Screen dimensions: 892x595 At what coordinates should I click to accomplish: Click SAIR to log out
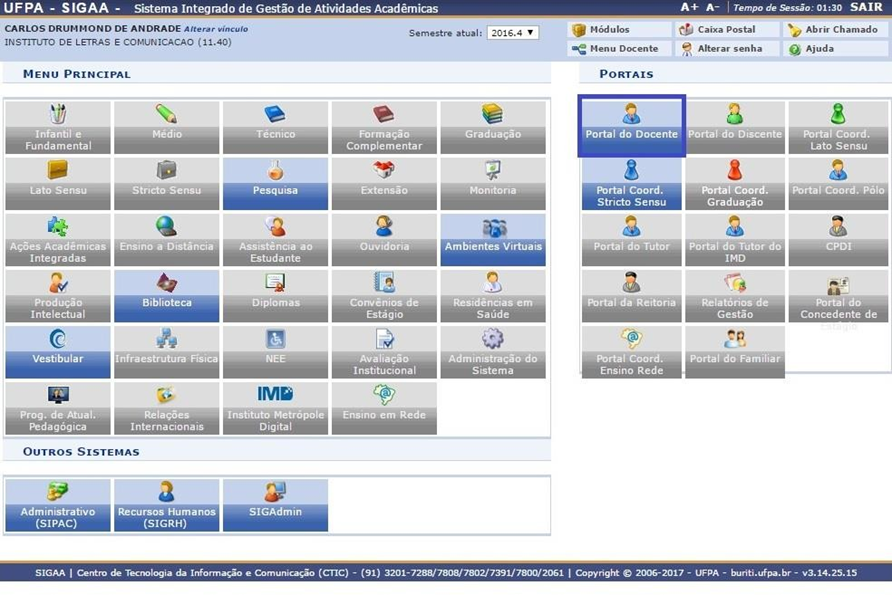point(866,7)
